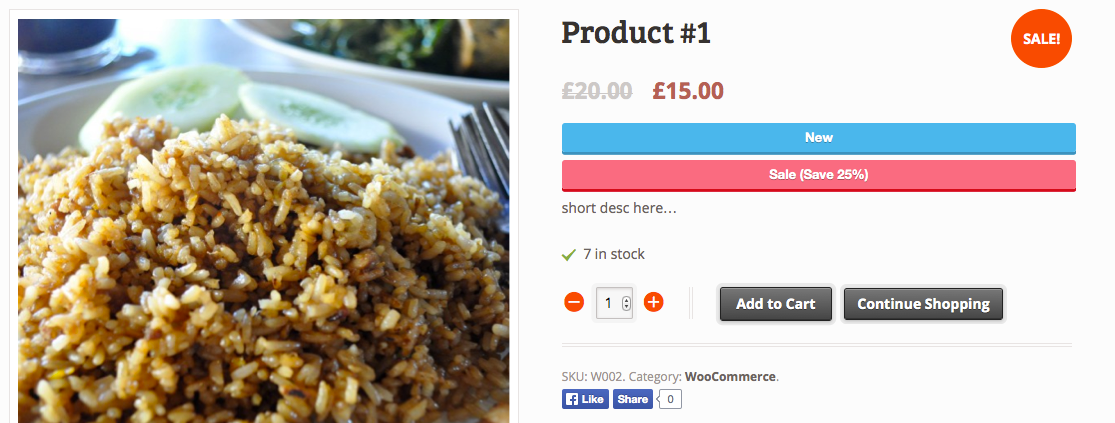The height and width of the screenshot is (423, 1115).
Task: Add the product to cart
Action: [x=775, y=304]
